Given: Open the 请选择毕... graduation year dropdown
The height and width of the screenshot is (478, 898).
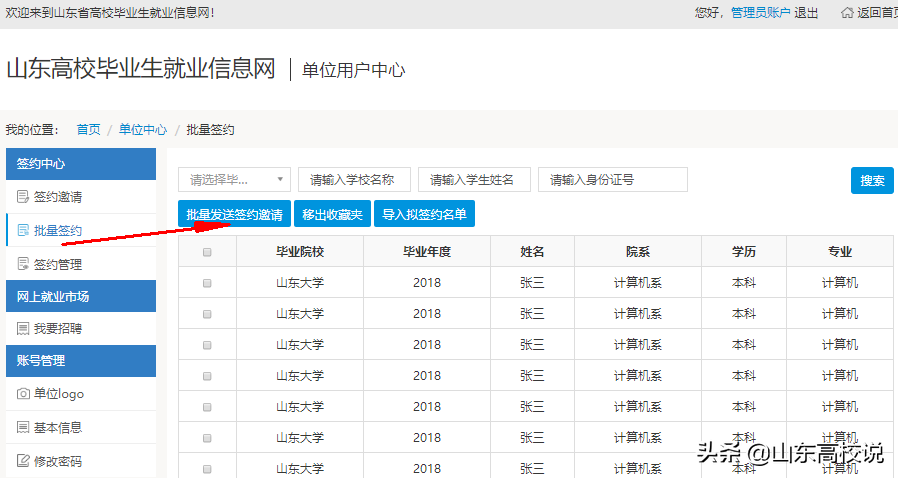Looking at the screenshot, I should [x=234, y=180].
